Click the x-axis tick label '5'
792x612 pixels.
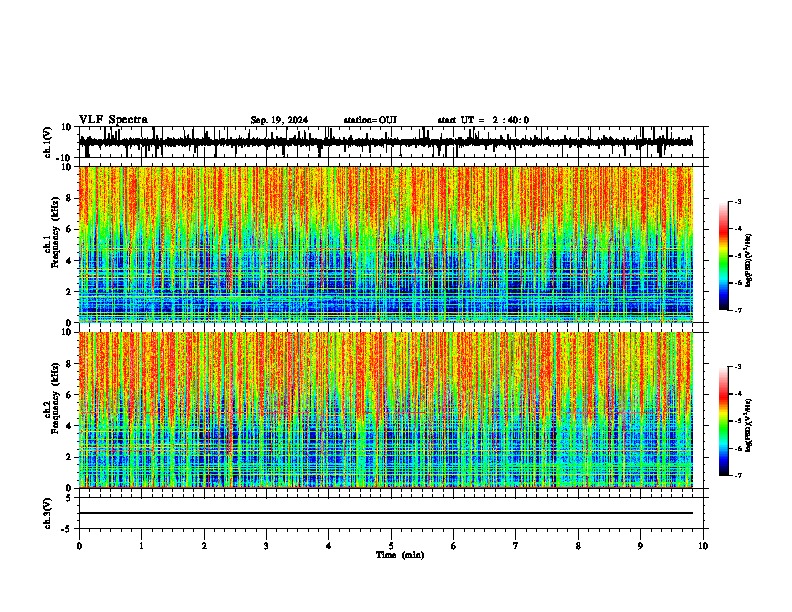(x=391, y=545)
